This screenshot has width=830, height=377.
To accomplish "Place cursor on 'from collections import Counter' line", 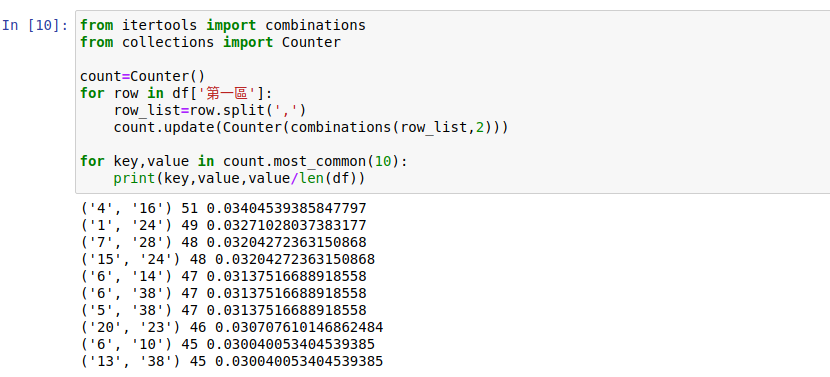I will click(210, 42).
